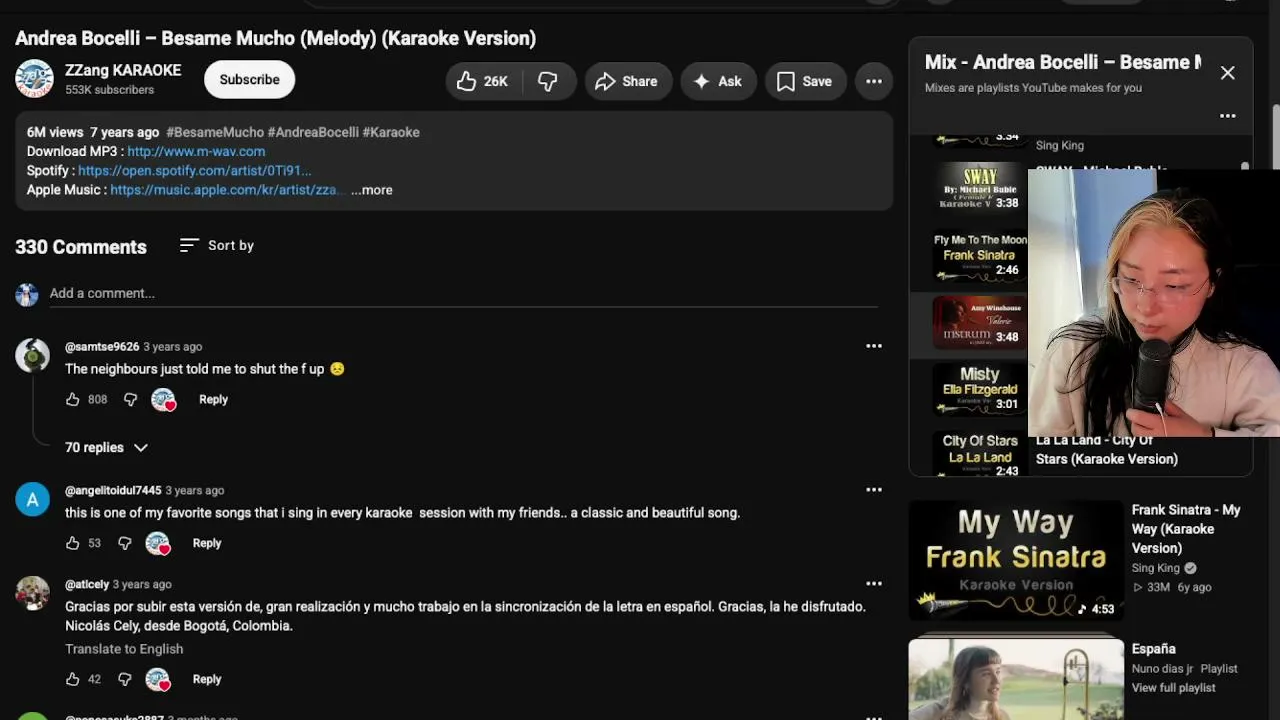
Task: Click the @aticely username
Action: pos(87,585)
